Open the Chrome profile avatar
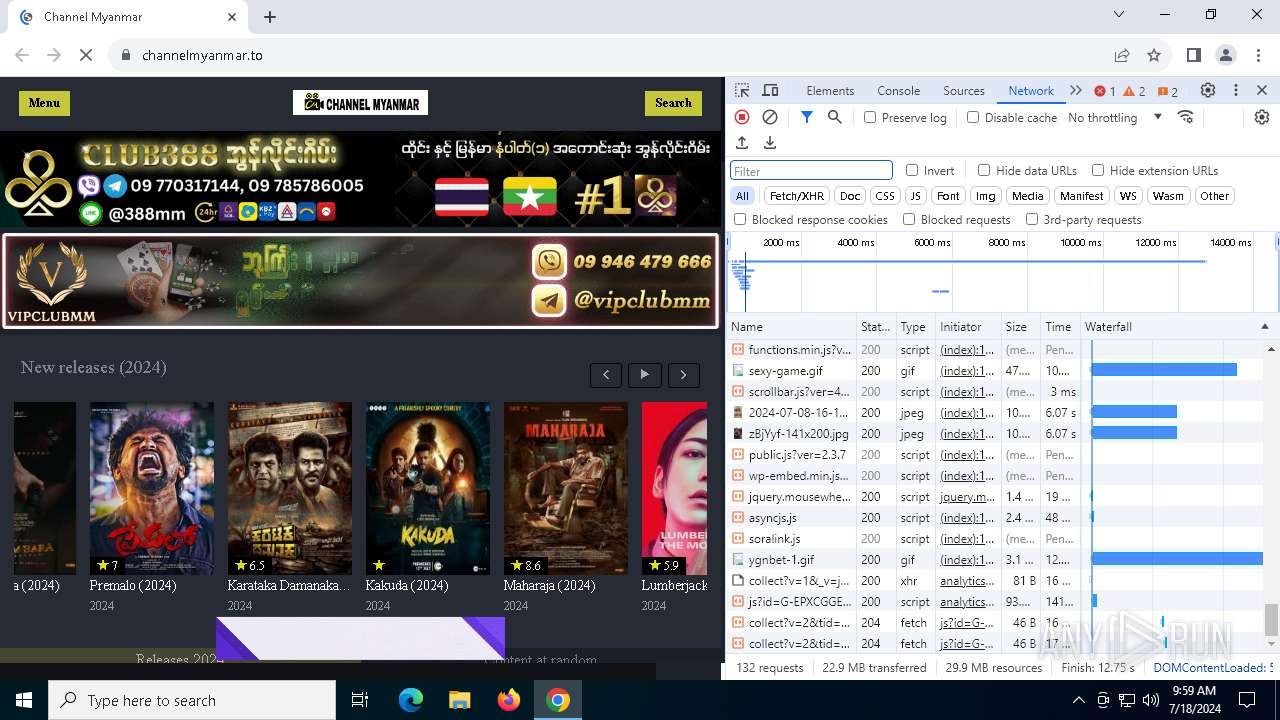The width and height of the screenshot is (1280, 720). point(1226,55)
